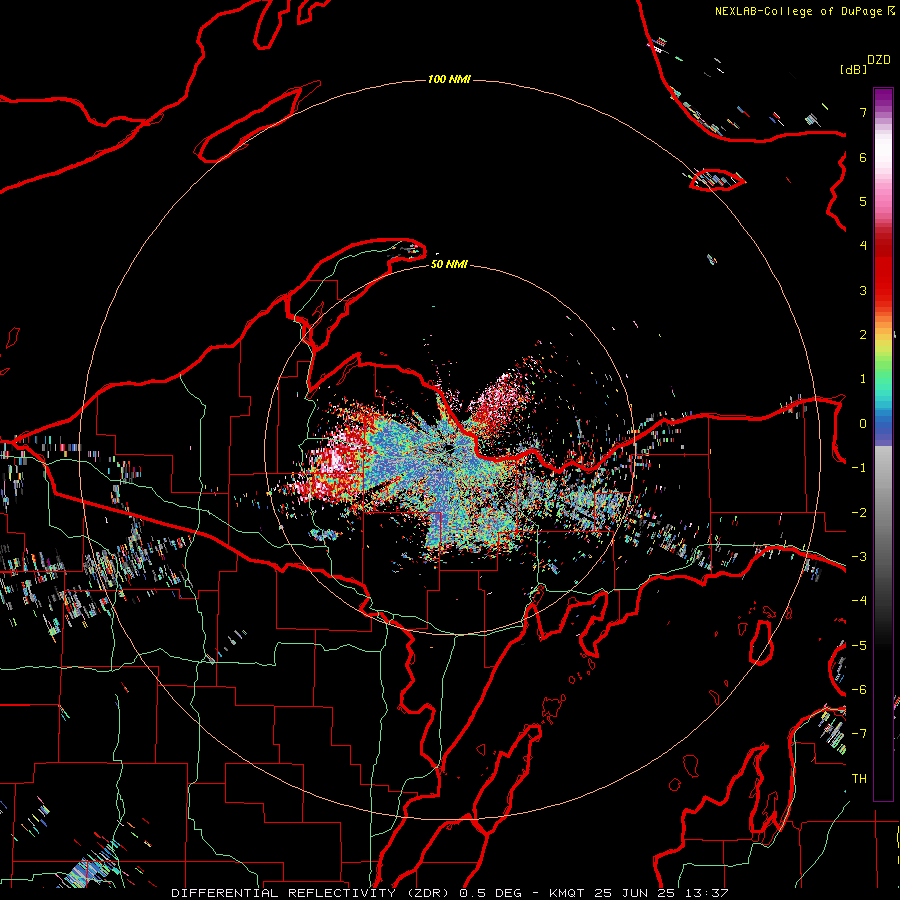Click the 100 NMI range ring label
This screenshot has height=900, width=900.
point(449,79)
